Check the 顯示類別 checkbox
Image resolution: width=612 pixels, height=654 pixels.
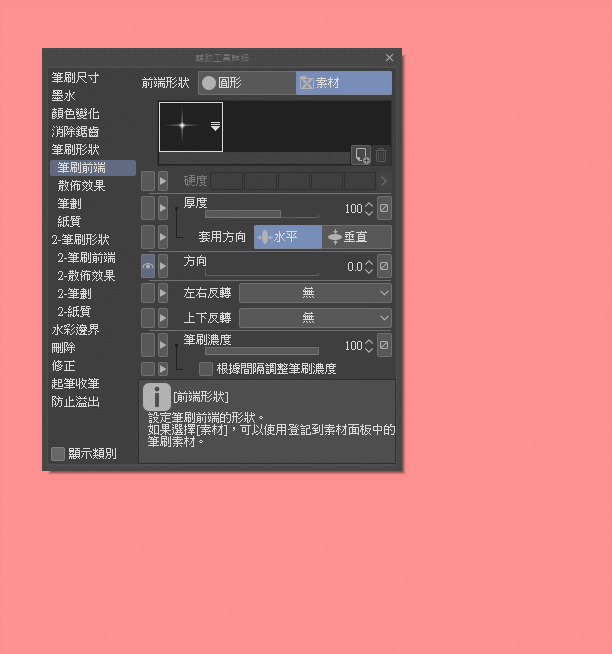(x=58, y=454)
